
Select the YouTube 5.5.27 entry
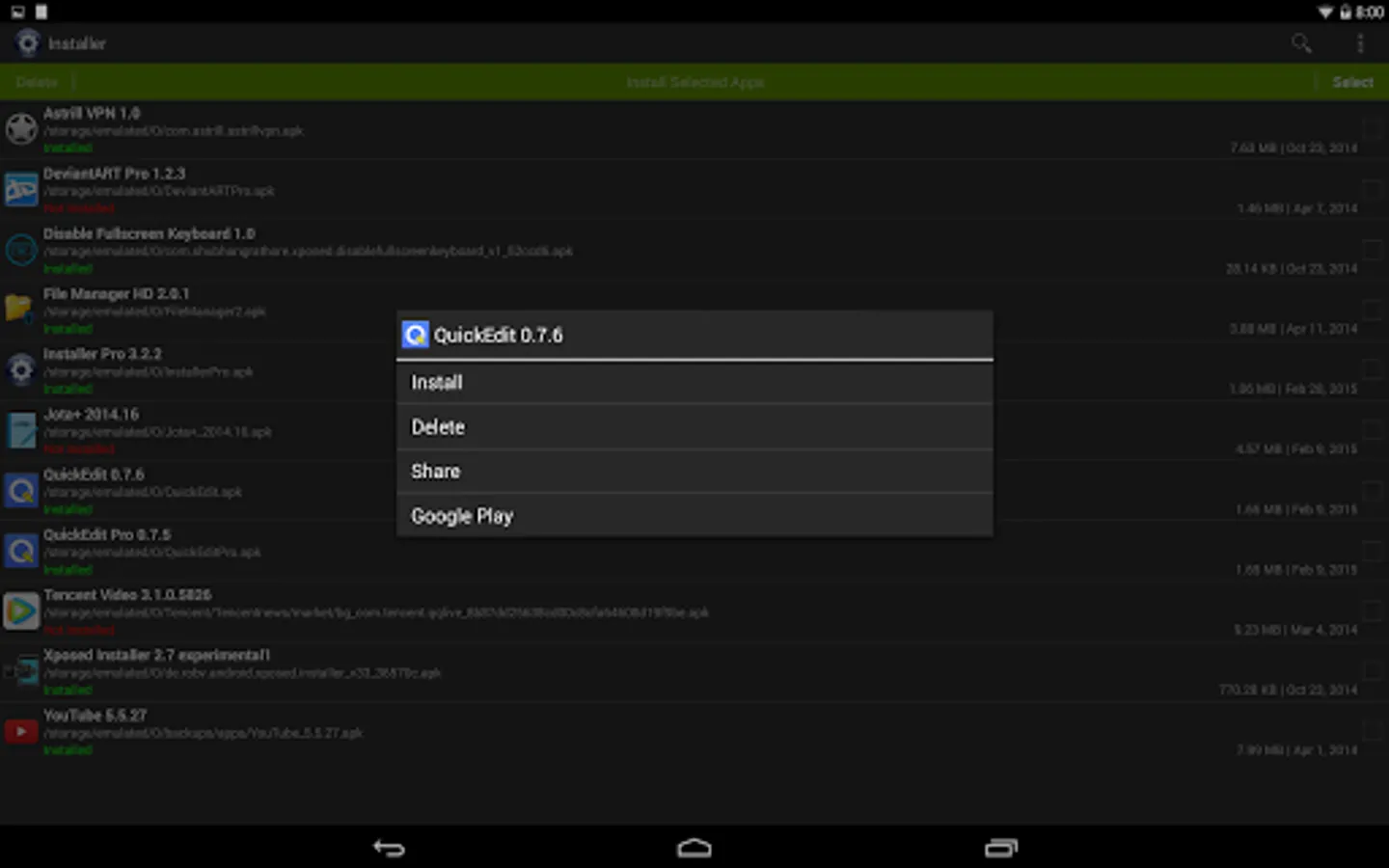pyautogui.click(x=694, y=731)
